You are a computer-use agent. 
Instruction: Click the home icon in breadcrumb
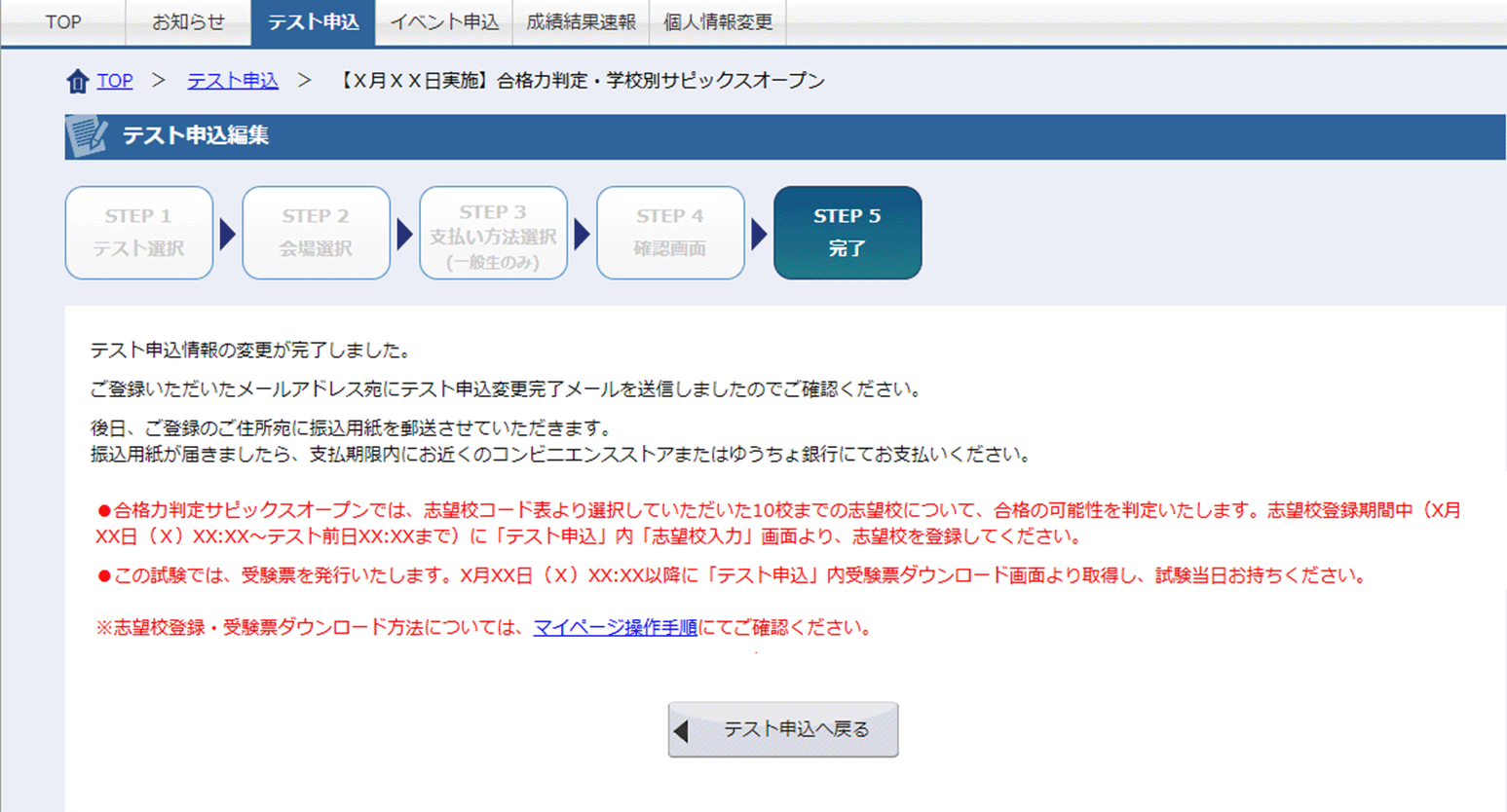coord(77,81)
